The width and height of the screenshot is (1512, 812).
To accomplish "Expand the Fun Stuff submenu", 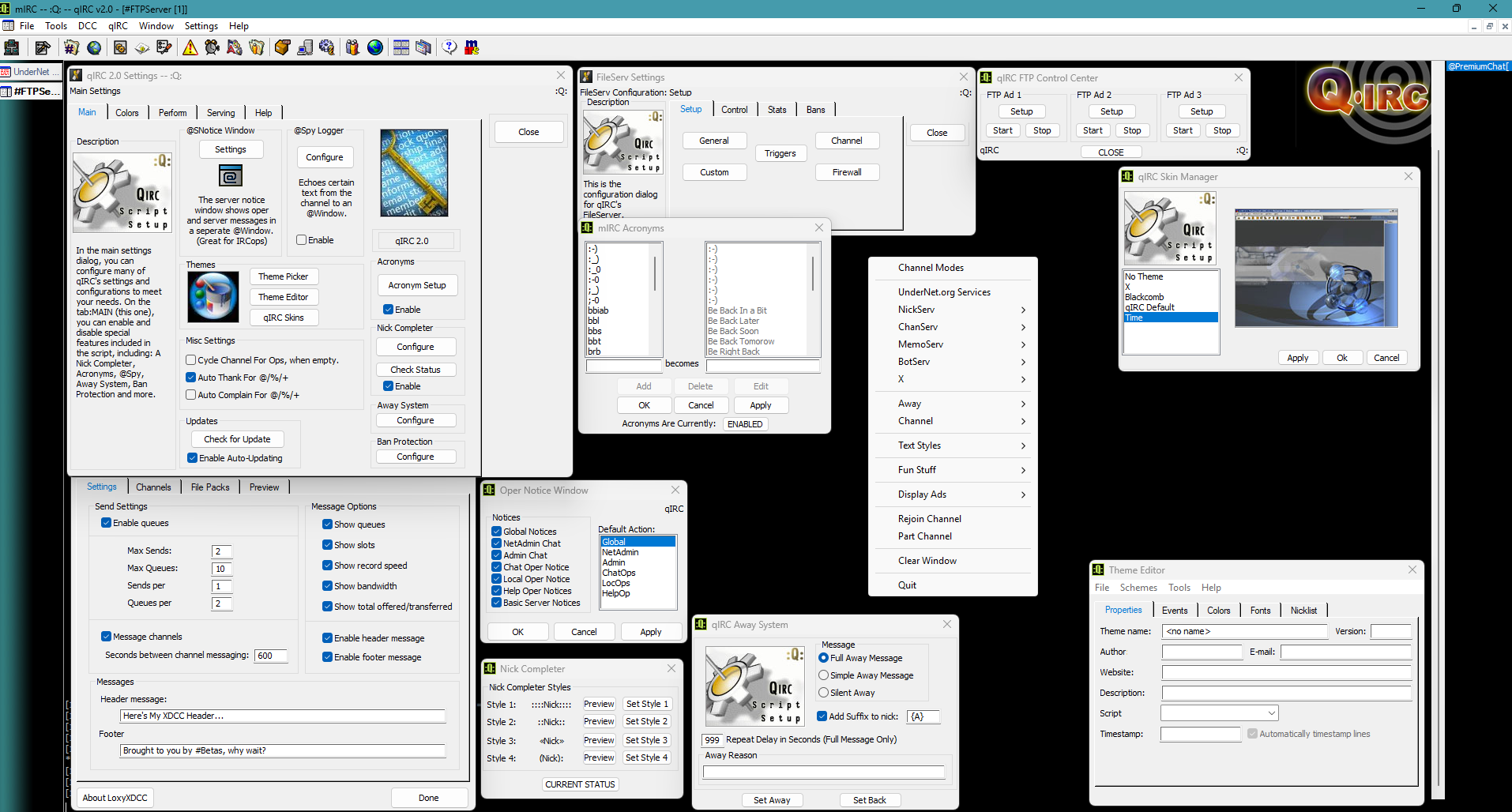I will pyautogui.click(x=953, y=470).
